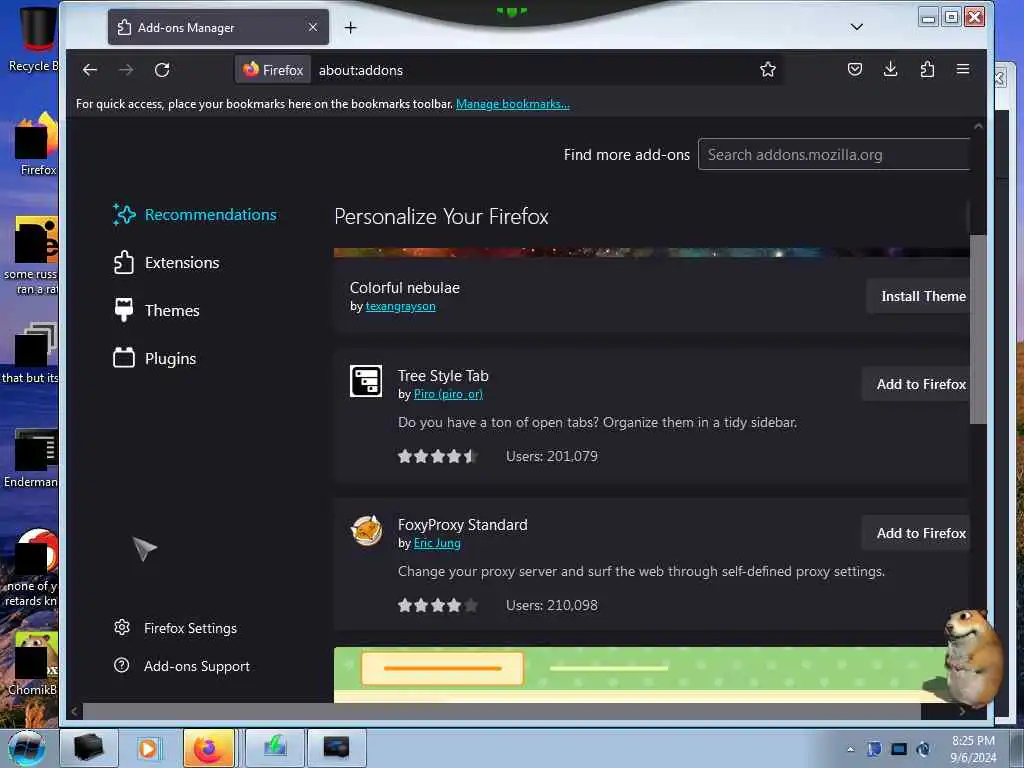Show hidden system tray icons arrow
Screen dimensions: 1024x768
pyautogui.click(x=850, y=749)
